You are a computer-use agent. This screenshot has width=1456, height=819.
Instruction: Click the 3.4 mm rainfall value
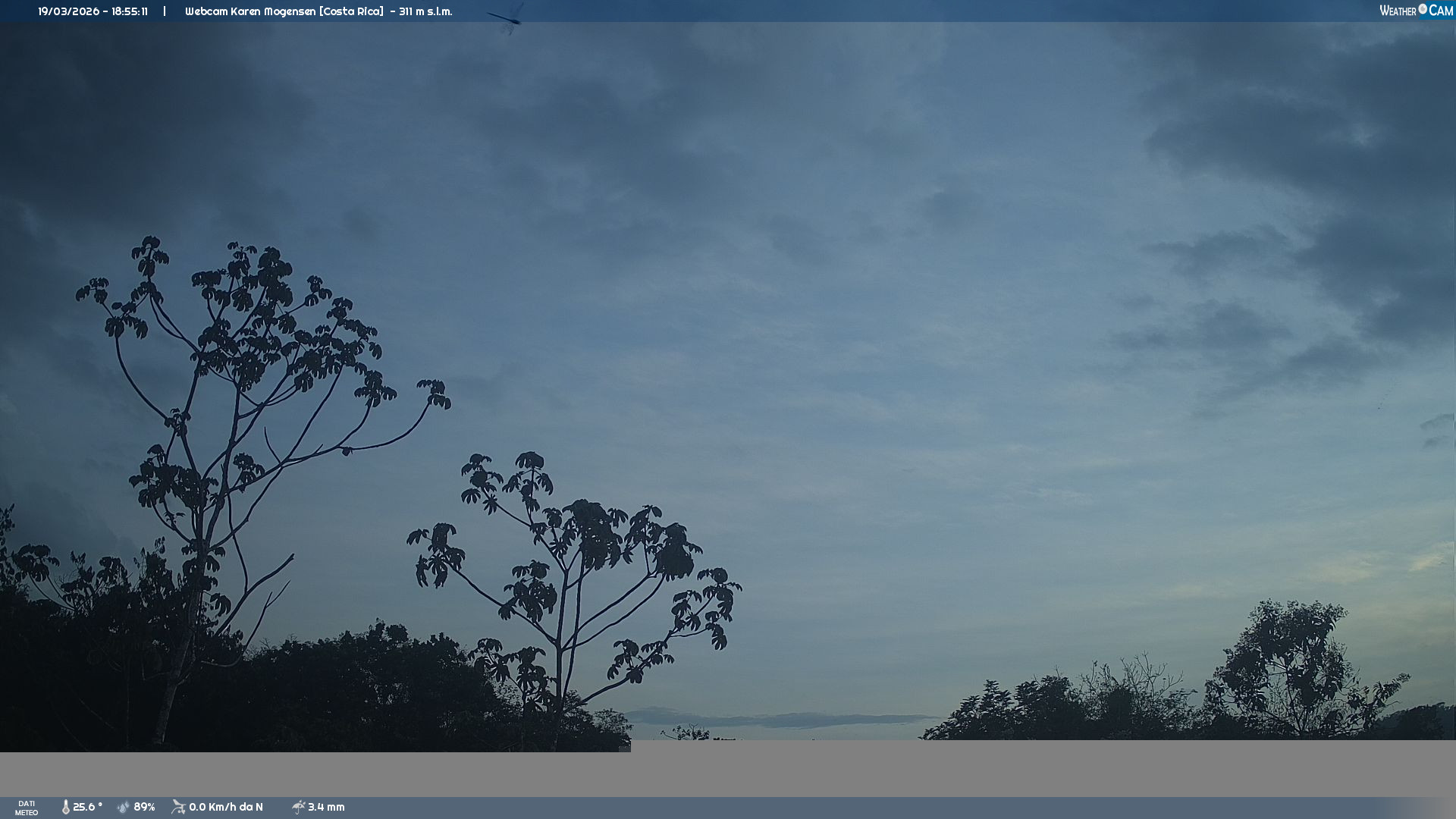click(x=326, y=807)
